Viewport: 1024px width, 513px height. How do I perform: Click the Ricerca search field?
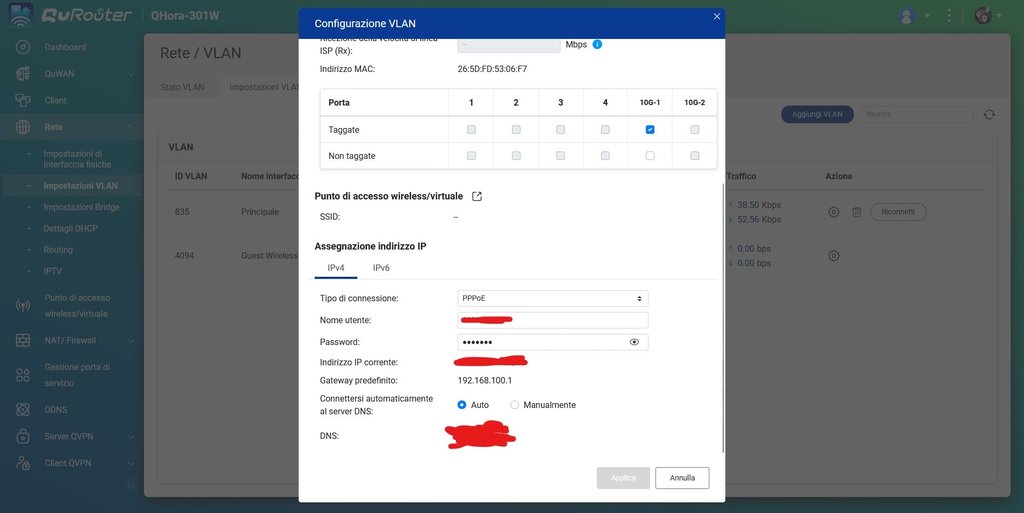(x=917, y=114)
